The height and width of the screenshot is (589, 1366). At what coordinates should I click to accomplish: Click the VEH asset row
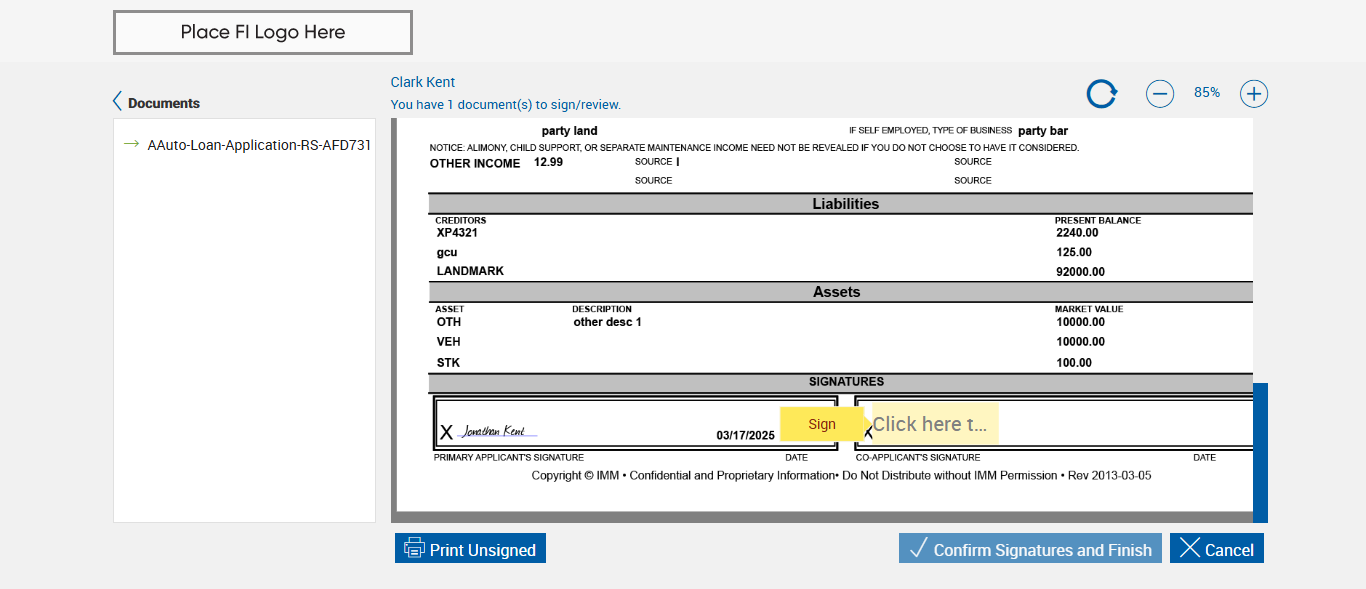pyautogui.click(x=449, y=342)
